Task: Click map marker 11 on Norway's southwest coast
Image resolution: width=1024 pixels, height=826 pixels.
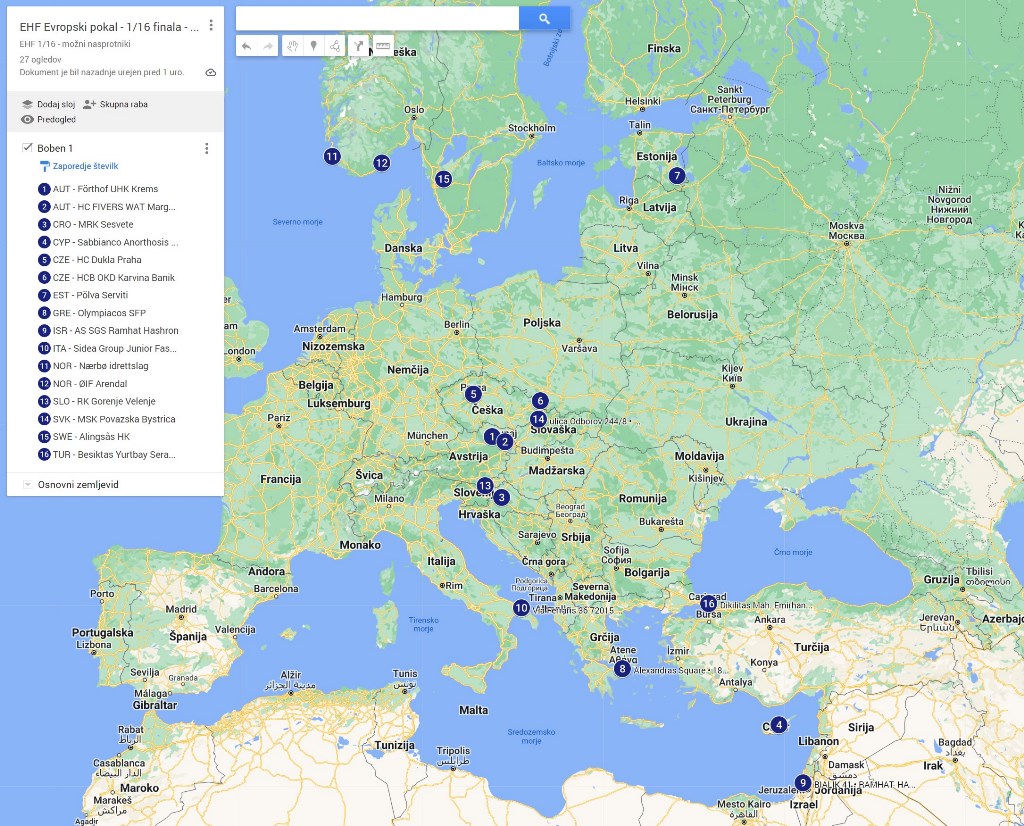Action: point(332,157)
